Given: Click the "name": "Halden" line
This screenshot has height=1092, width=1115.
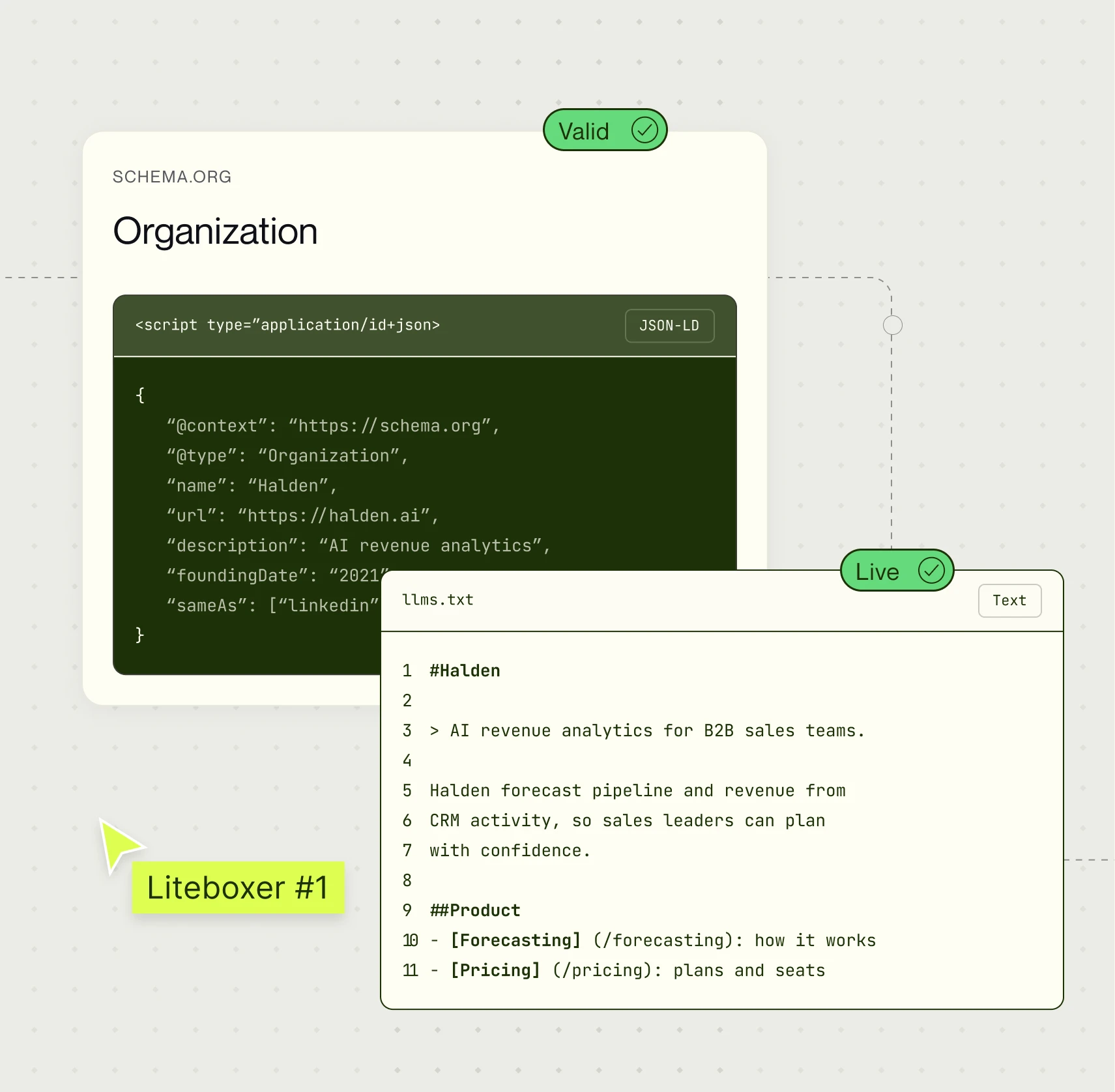Looking at the screenshot, I should click(x=252, y=486).
